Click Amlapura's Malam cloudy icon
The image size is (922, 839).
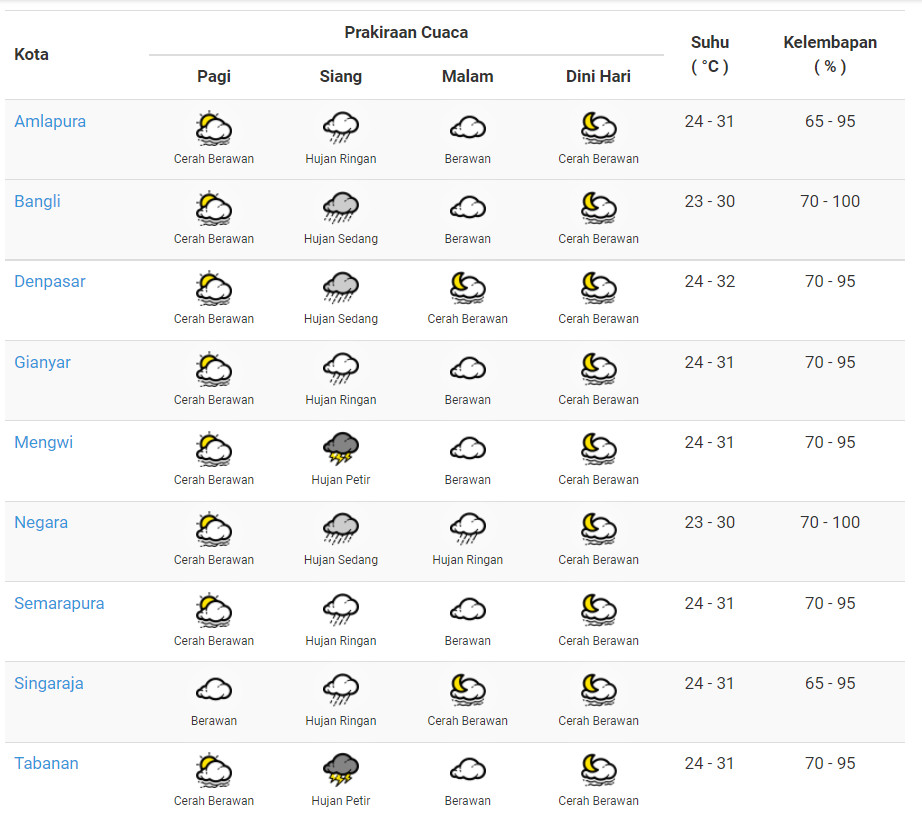(x=467, y=128)
